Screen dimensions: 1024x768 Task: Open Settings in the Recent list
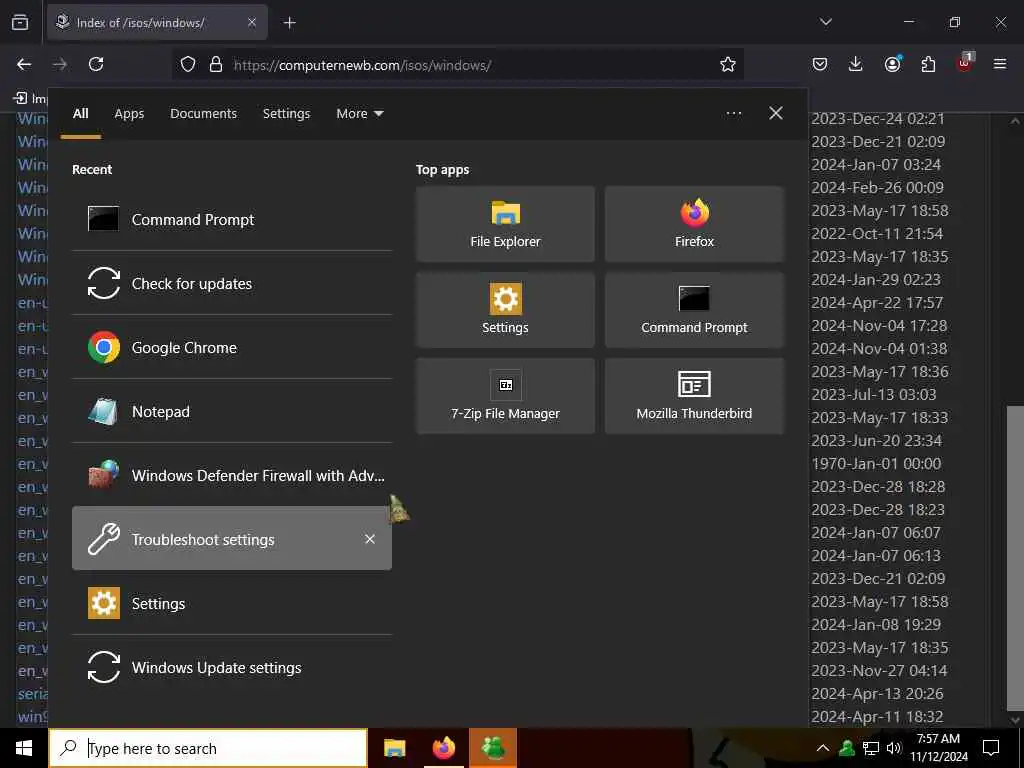tap(232, 603)
